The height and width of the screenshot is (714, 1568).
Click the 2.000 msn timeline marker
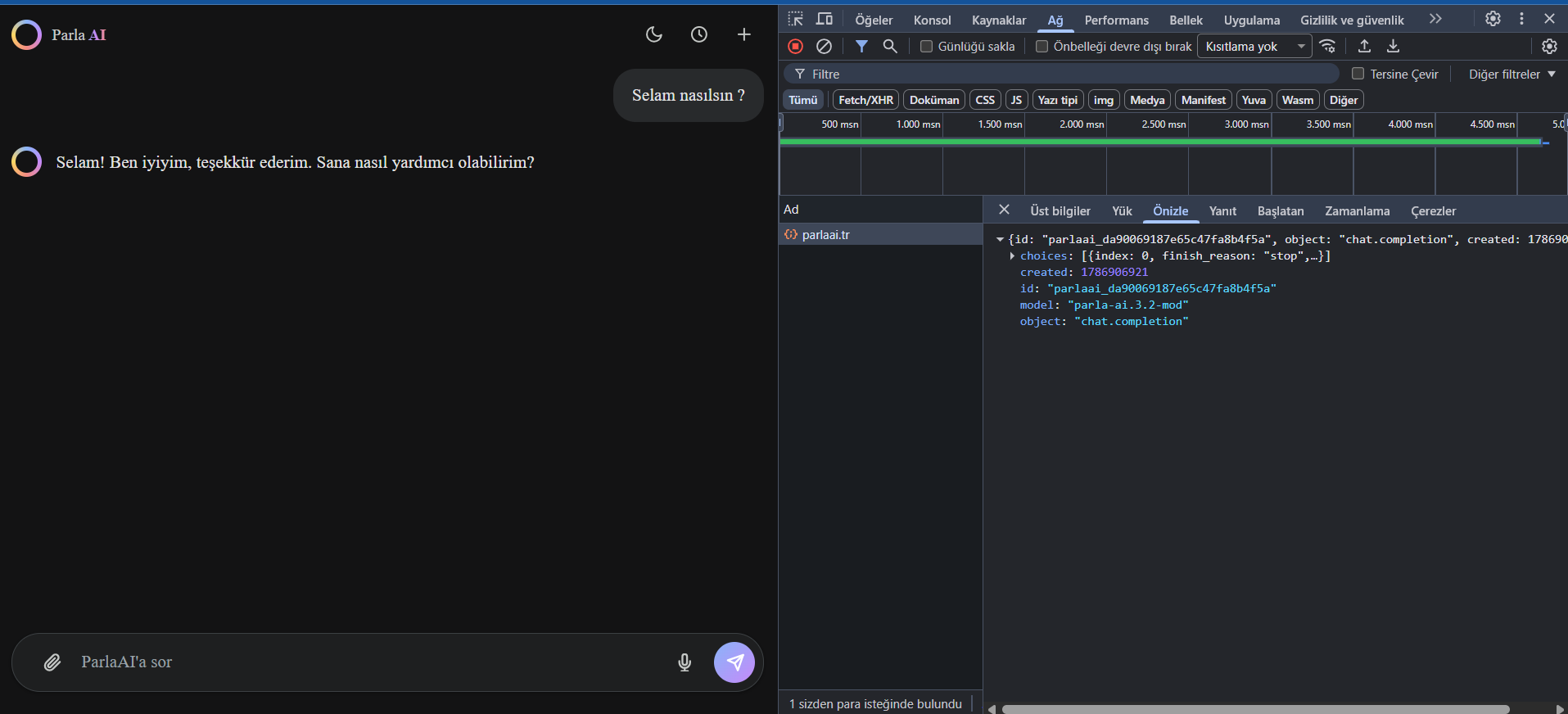pyautogui.click(x=1081, y=124)
